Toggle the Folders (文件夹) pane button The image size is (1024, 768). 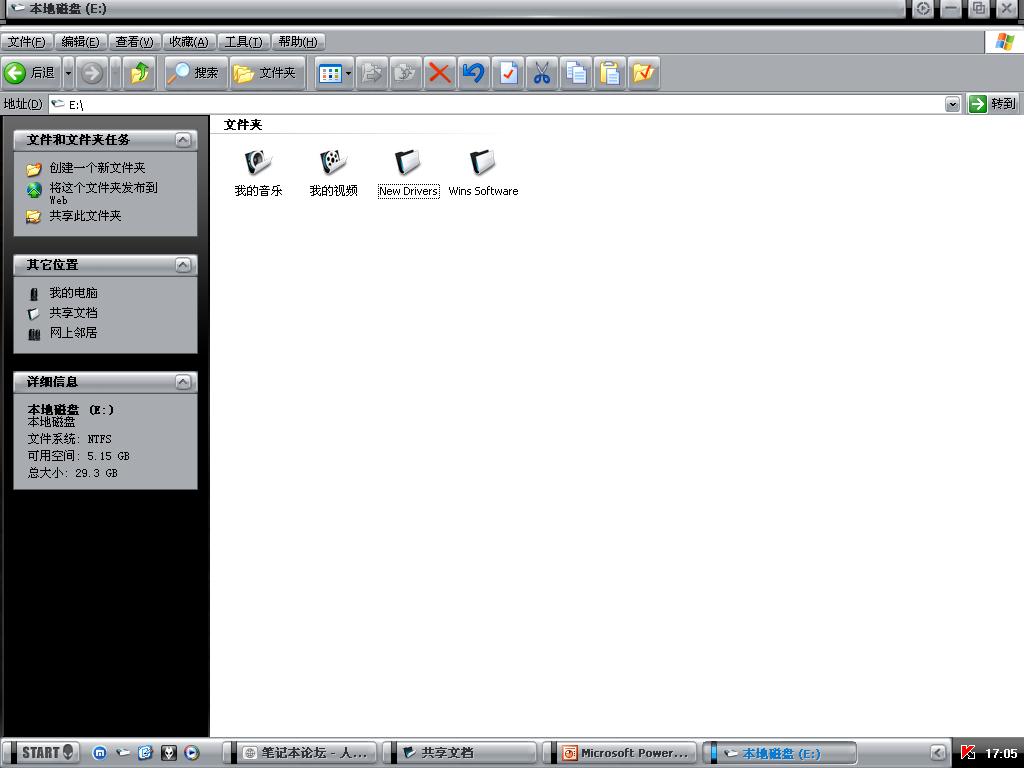[266, 72]
